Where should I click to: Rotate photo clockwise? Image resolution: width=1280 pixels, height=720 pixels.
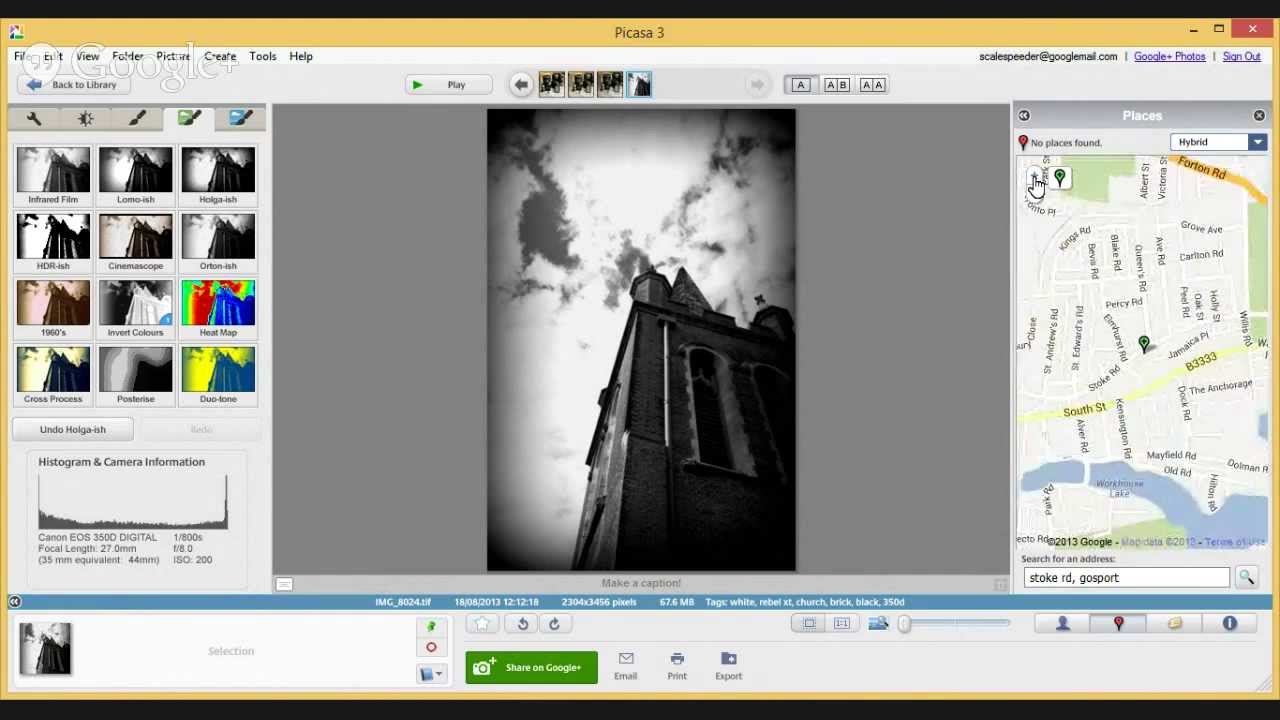tap(554, 624)
